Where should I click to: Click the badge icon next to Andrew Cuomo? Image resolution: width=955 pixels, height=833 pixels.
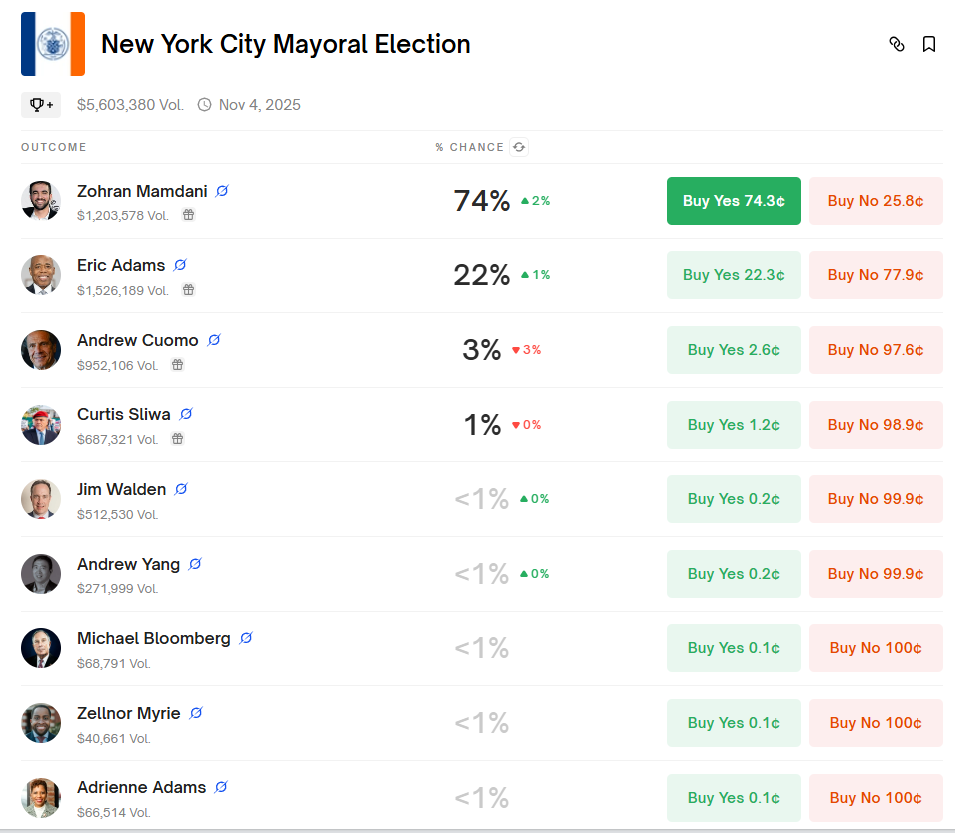[214, 340]
